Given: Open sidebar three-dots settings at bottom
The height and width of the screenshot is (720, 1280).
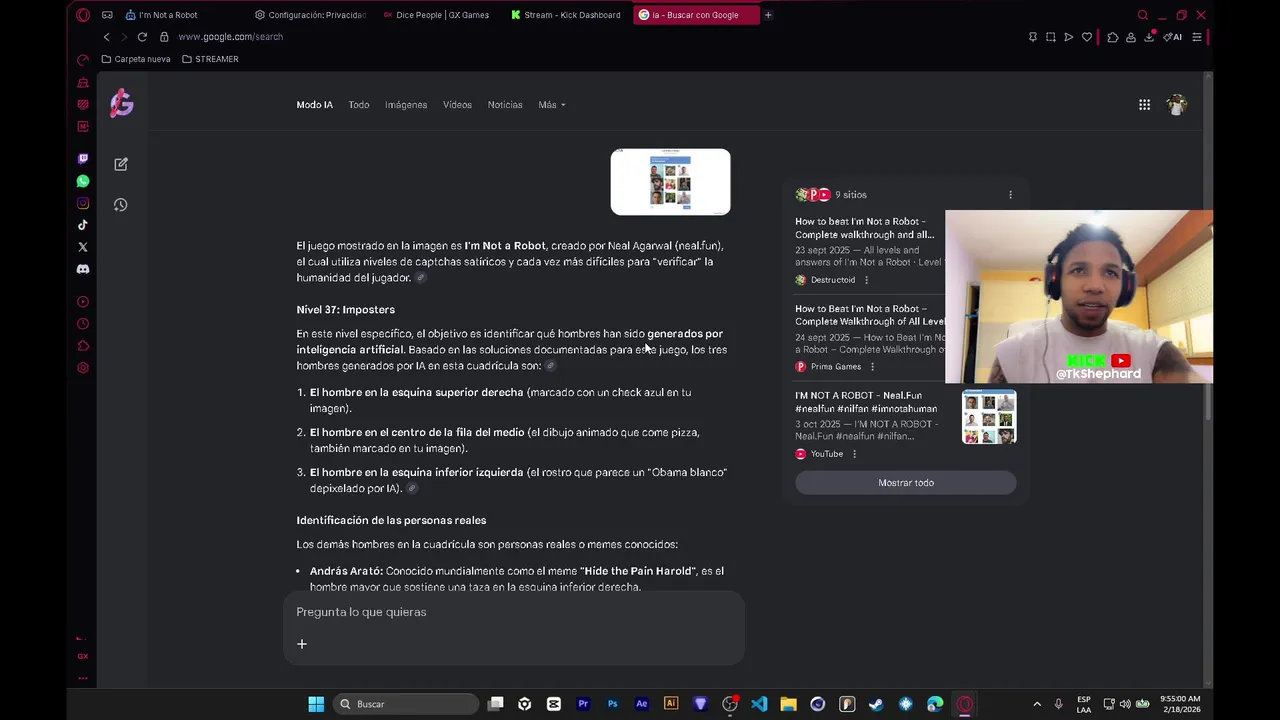Looking at the screenshot, I should click(83, 678).
